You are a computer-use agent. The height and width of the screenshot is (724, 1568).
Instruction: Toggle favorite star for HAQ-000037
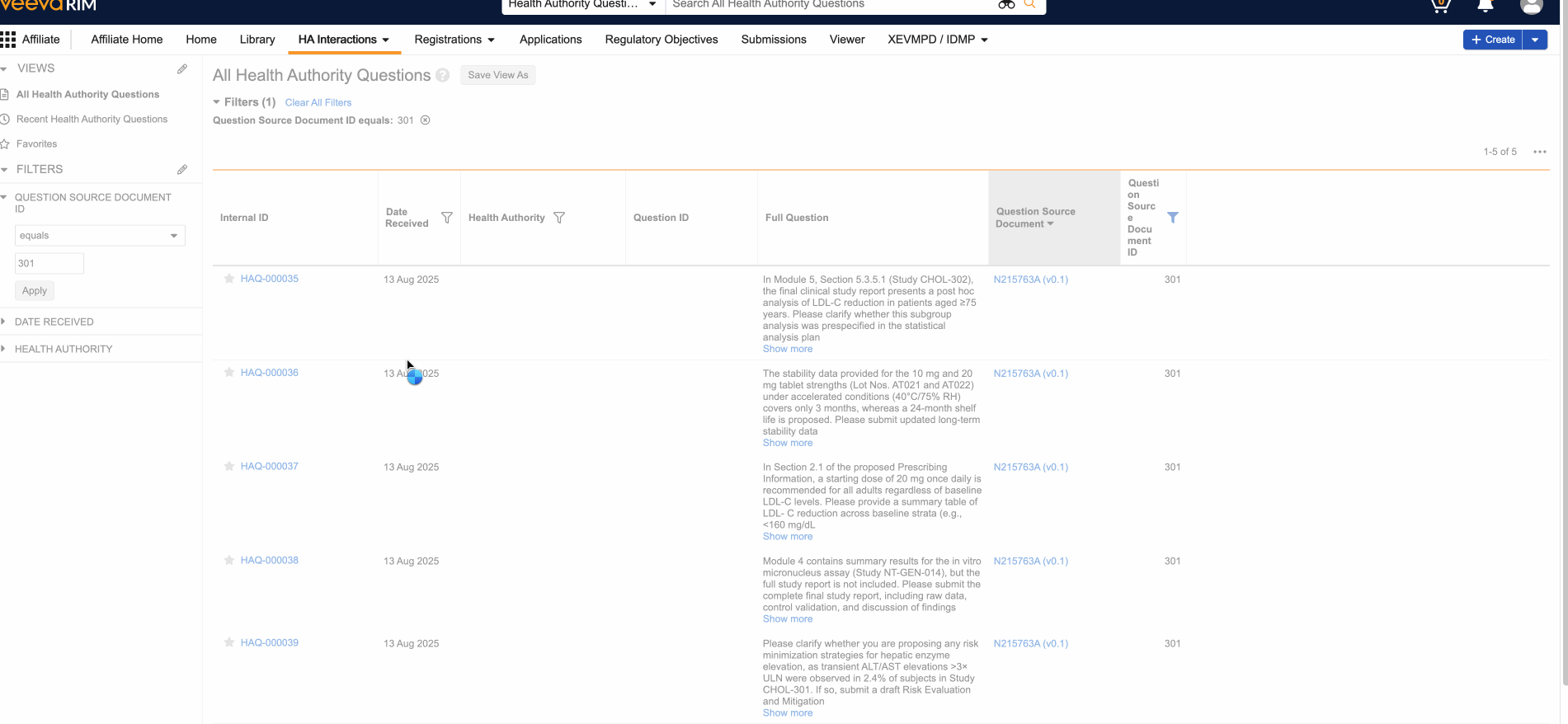229,467
